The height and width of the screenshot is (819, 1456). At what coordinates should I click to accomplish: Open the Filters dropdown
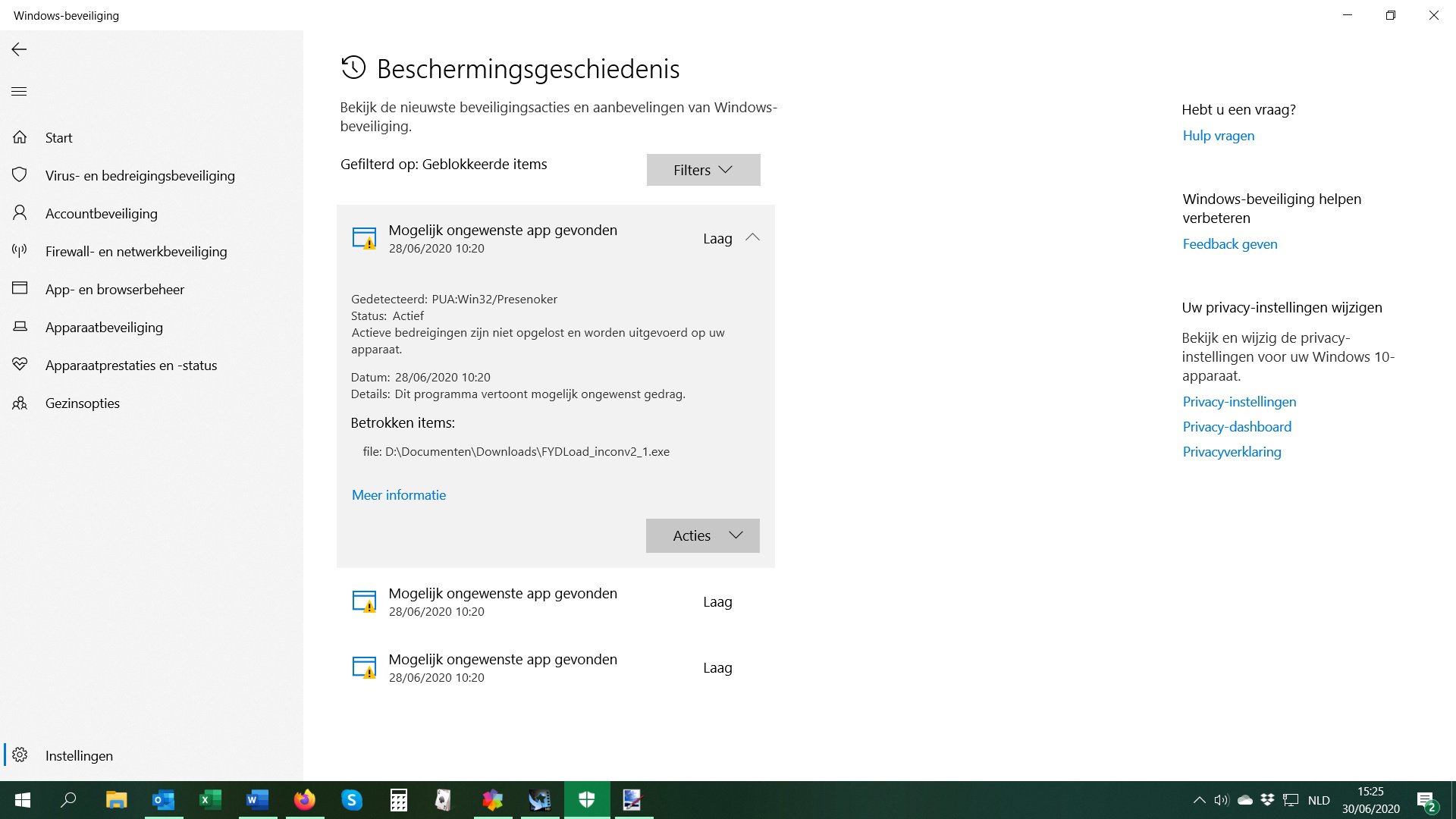pos(703,170)
